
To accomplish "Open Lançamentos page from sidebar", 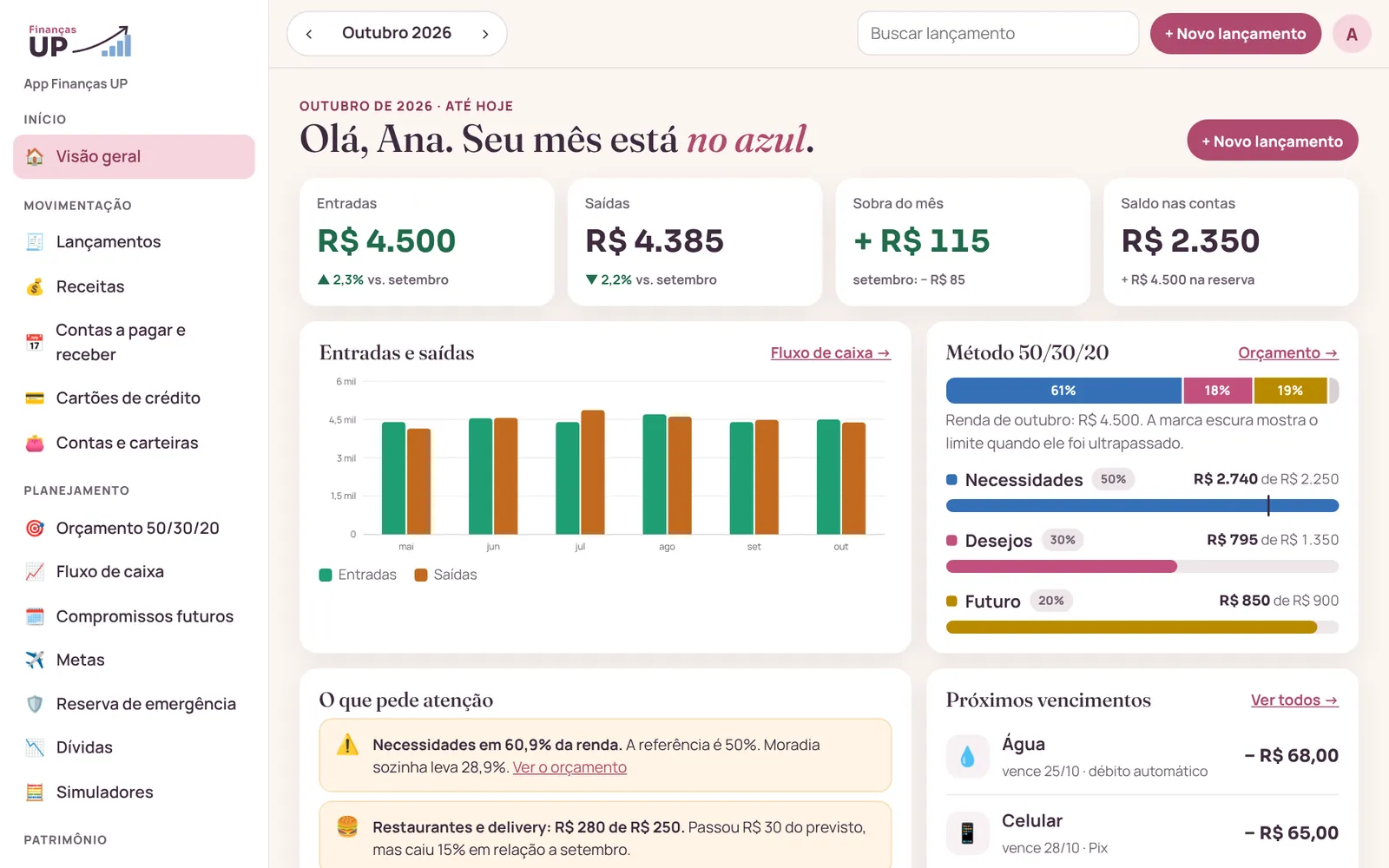I will [x=134, y=242].
